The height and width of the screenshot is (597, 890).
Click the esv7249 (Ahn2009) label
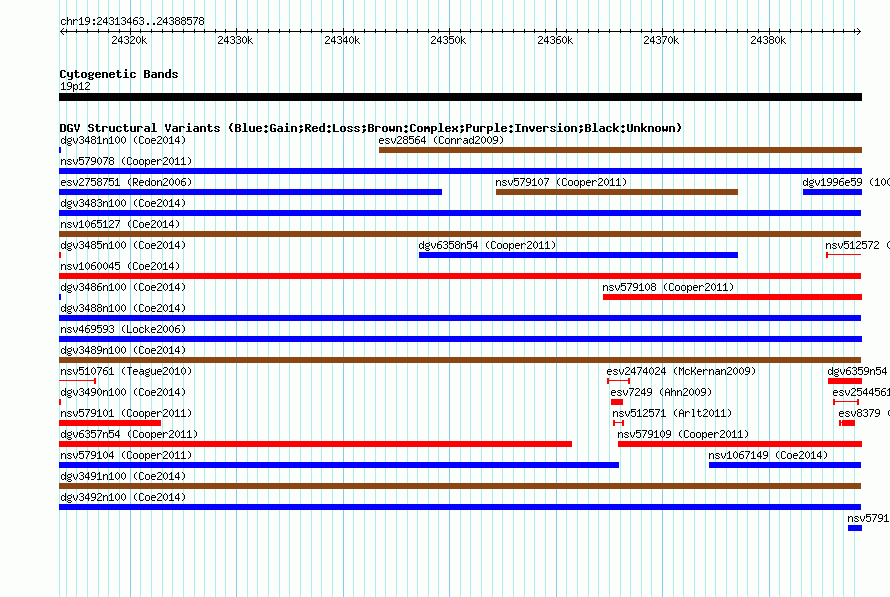click(x=661, y=392)
